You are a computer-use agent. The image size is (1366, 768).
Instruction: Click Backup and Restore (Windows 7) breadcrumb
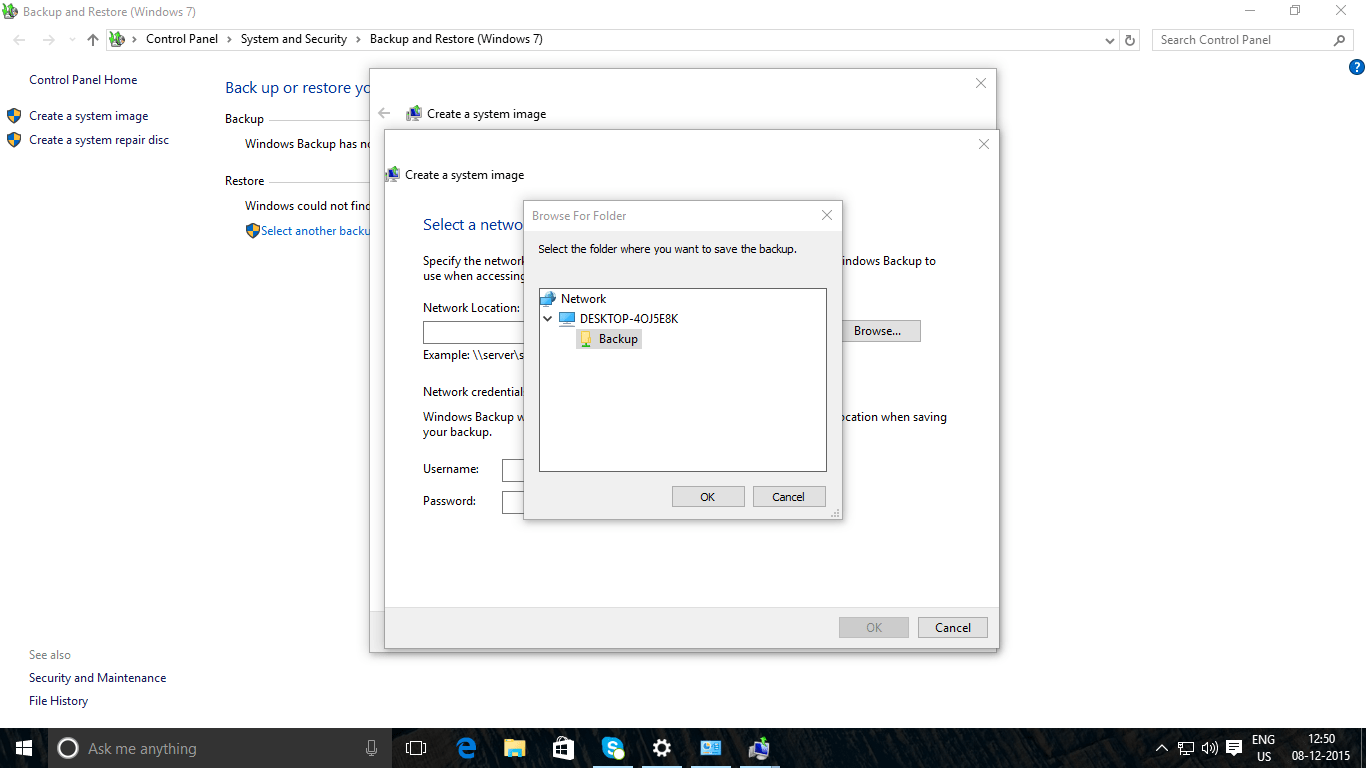pos(456,40)
